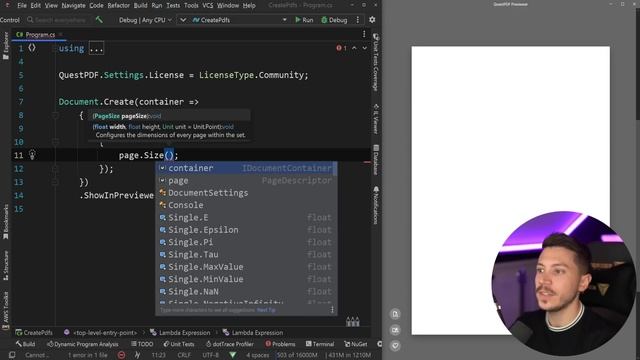The width and height of the screenshot is (640, 360).
Task: Select DocumentSettings from completion list
Action: click(x=246, y=193)
